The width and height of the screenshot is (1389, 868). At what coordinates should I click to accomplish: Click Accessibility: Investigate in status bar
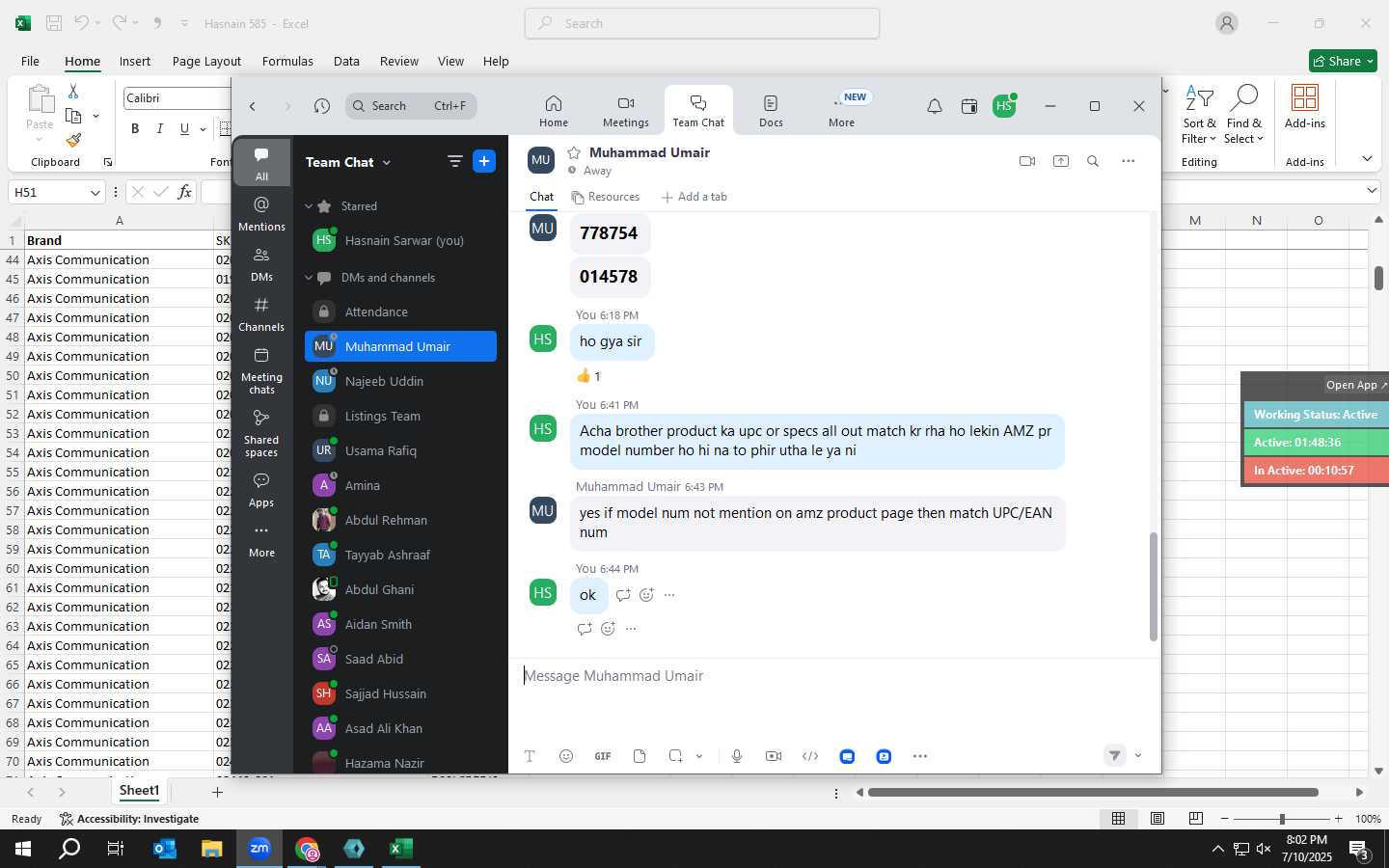[128, 819]
